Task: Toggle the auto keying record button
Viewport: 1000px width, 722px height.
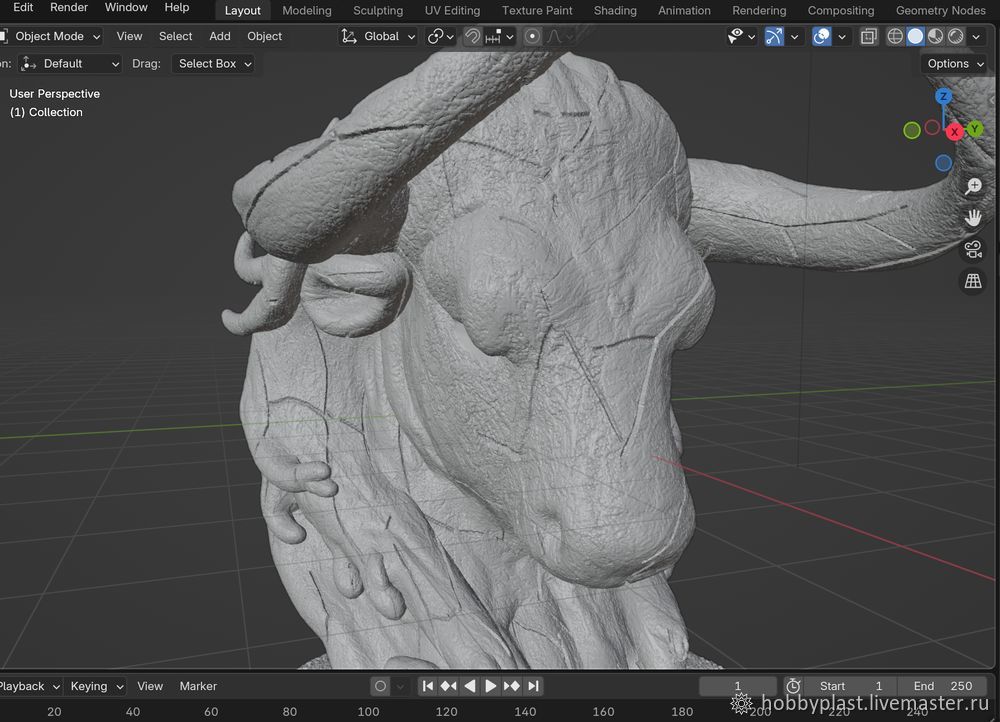Action: [x=380, y=686]
